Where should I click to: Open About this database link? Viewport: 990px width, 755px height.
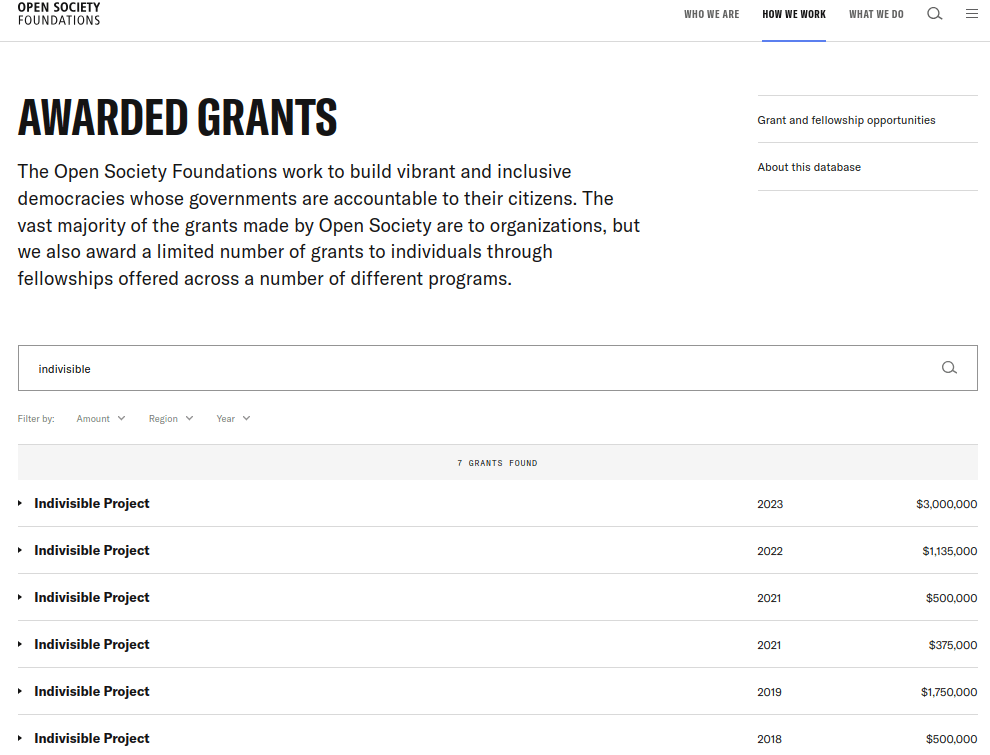(809, 167)
